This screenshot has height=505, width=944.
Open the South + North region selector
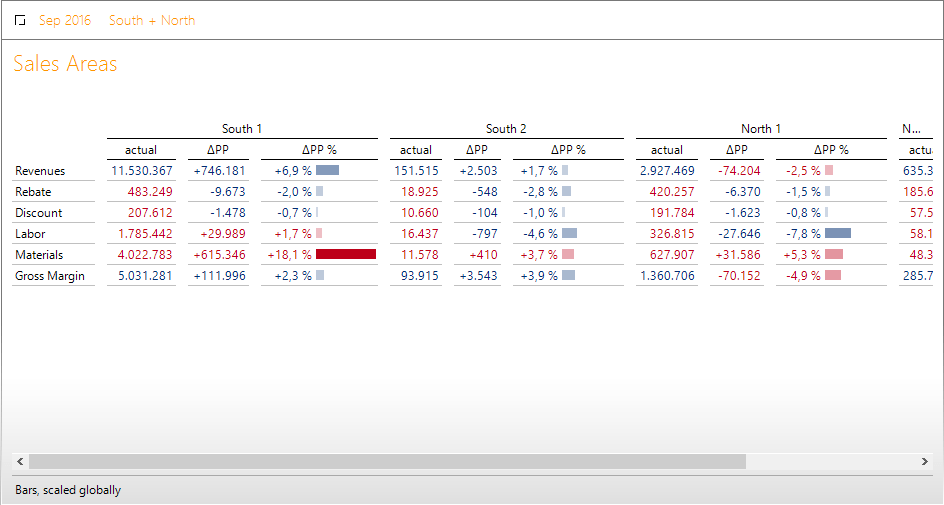(x=152, y=21)
